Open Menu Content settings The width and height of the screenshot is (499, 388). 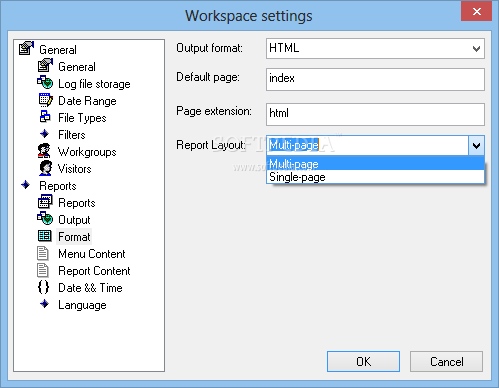pyautogui.click(x=92, y=254)
